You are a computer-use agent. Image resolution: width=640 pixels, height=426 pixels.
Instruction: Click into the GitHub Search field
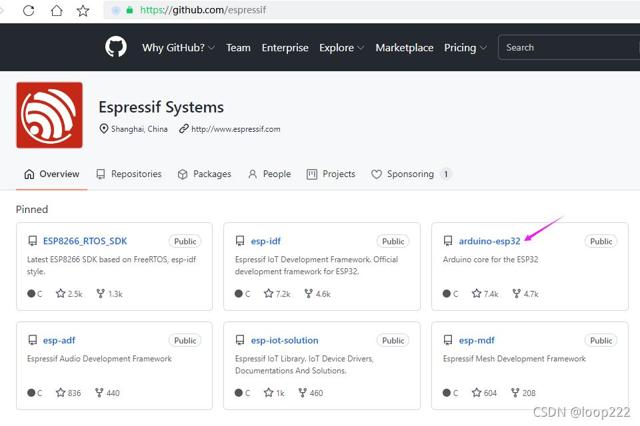pos(569,47)
